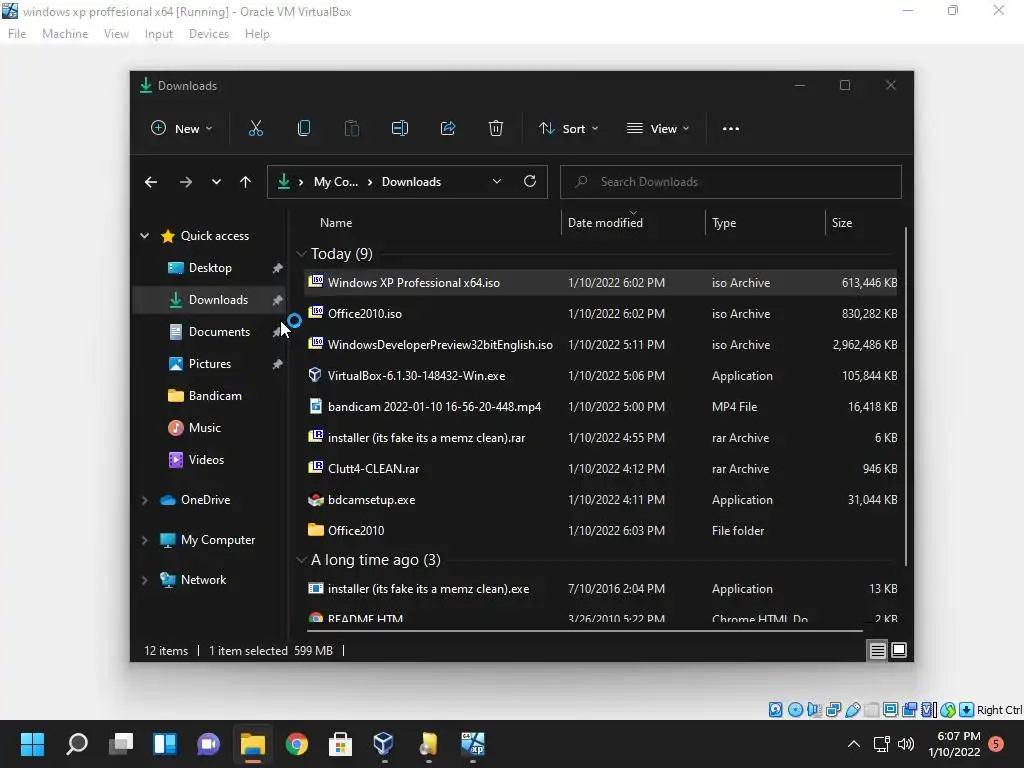
Task: Open VirtualBox File menu
Action: [17, 34]
